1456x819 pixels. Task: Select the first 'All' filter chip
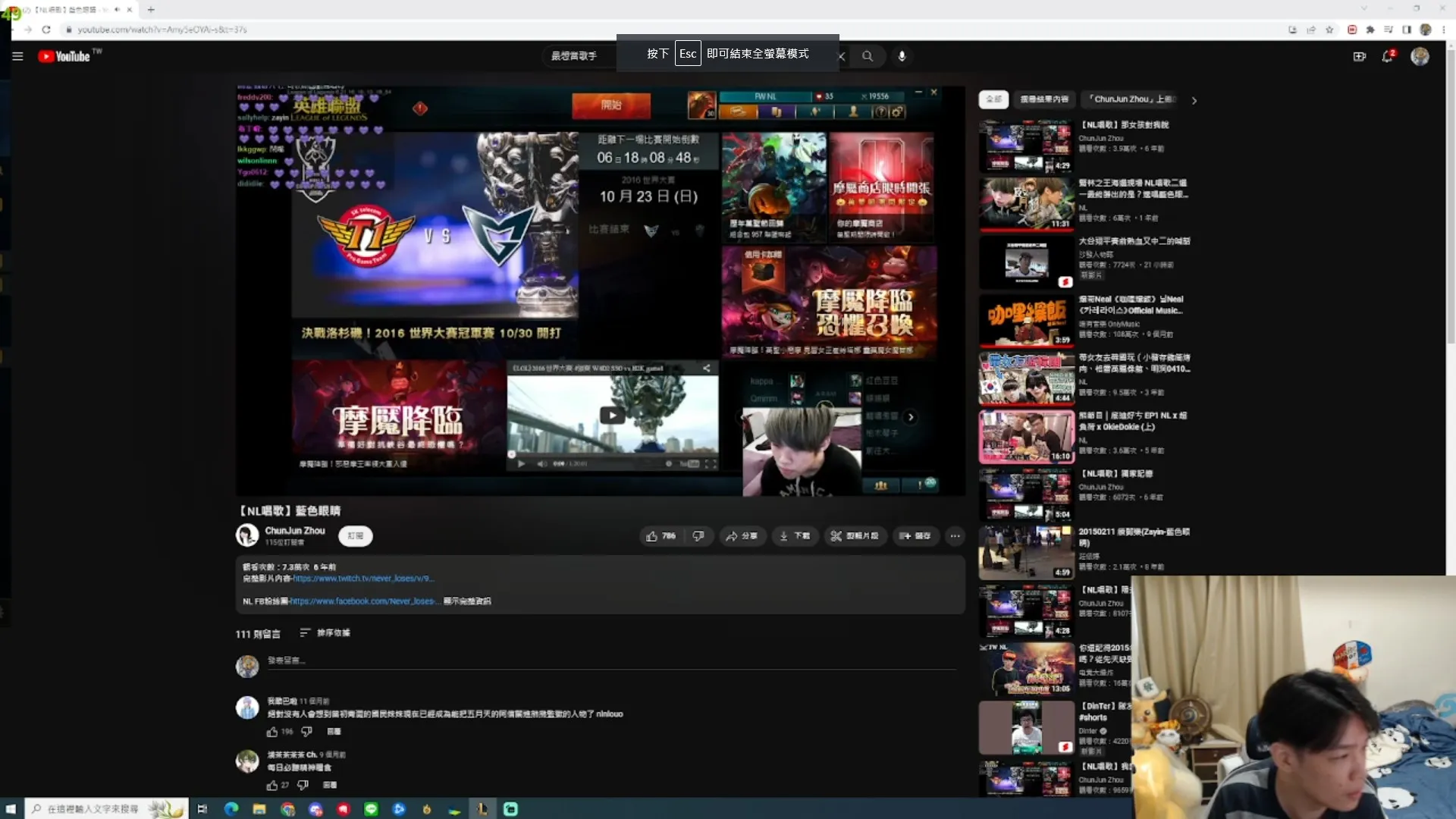click(x=993, y=99)
